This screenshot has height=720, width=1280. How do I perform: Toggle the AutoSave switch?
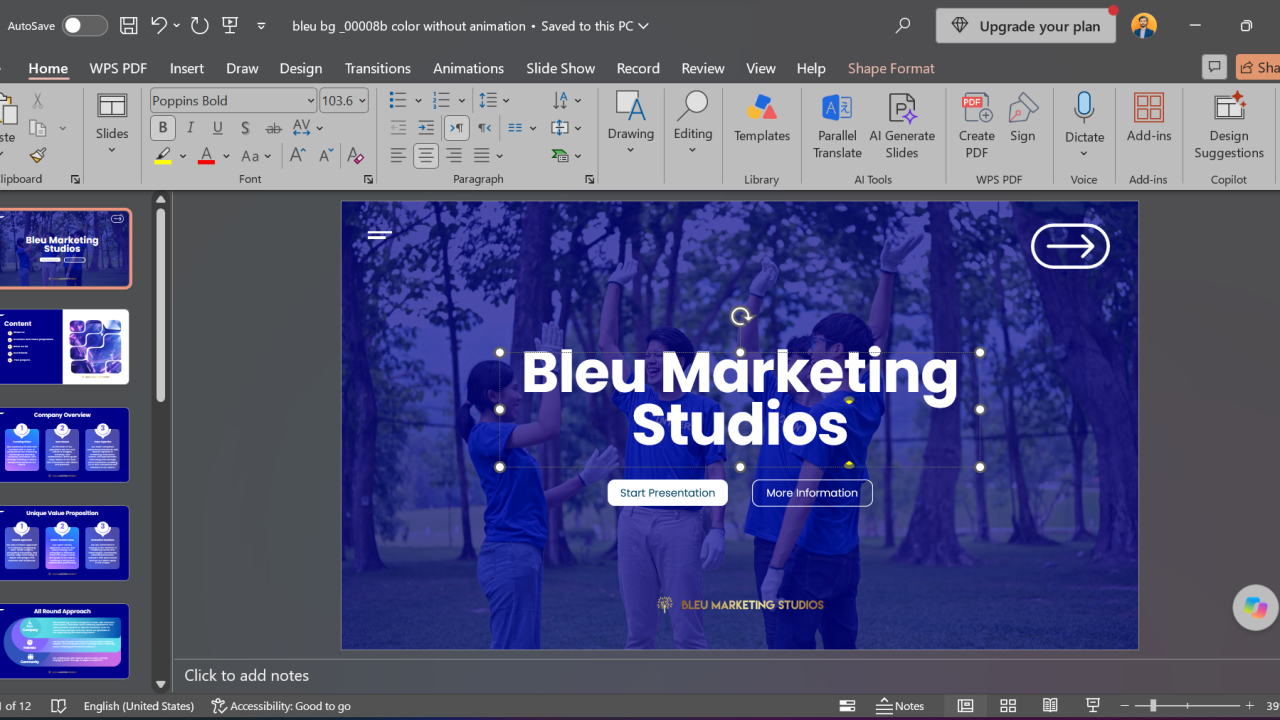84,26
